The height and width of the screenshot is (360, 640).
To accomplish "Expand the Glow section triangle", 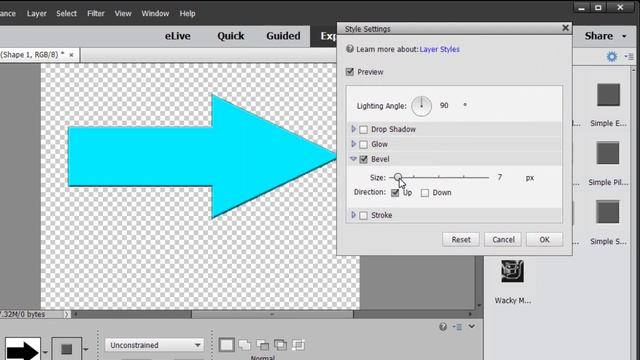I will tap(353, 144).
